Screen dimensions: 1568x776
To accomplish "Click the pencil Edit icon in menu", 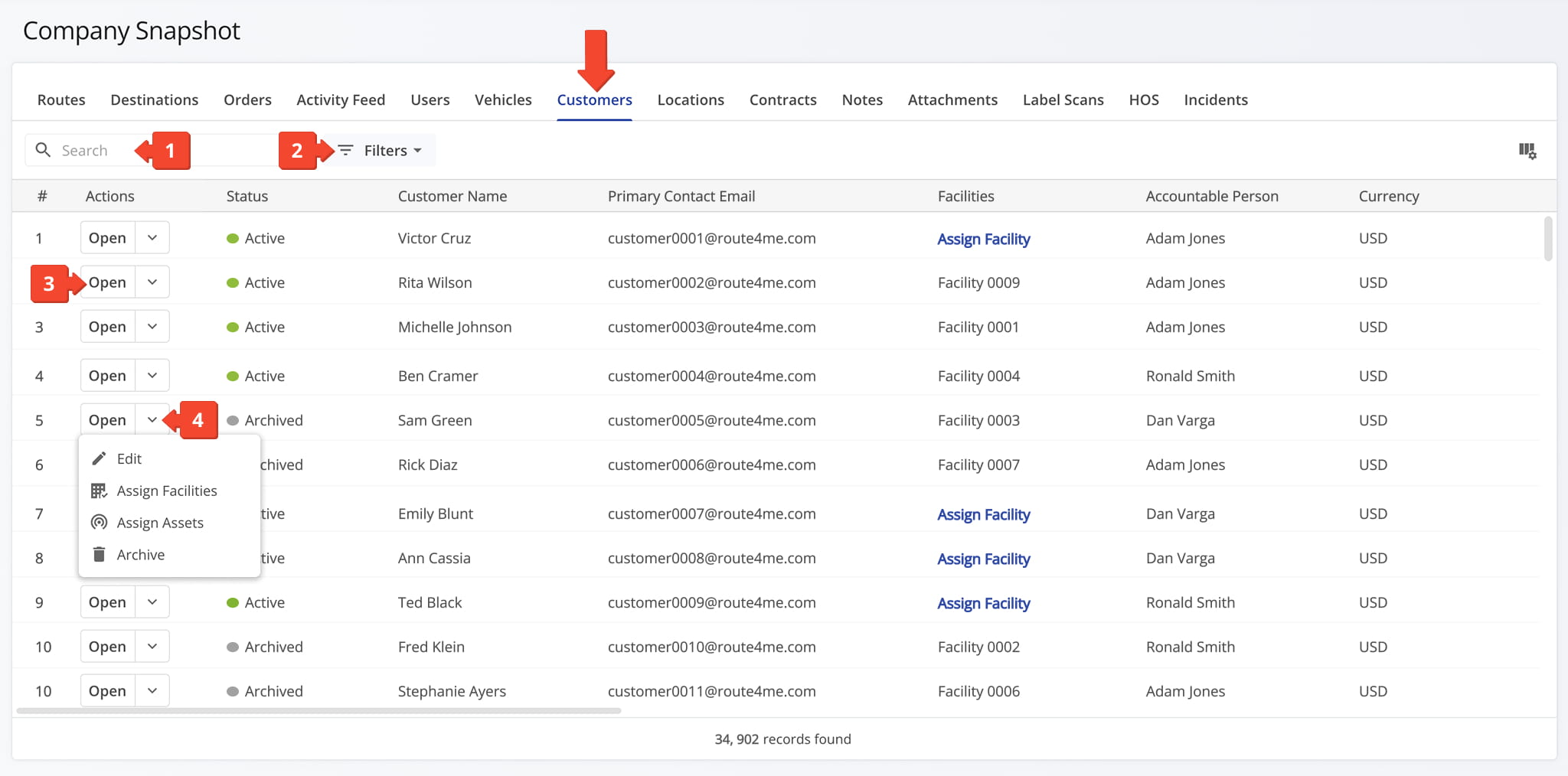I will tap(99, 458).
